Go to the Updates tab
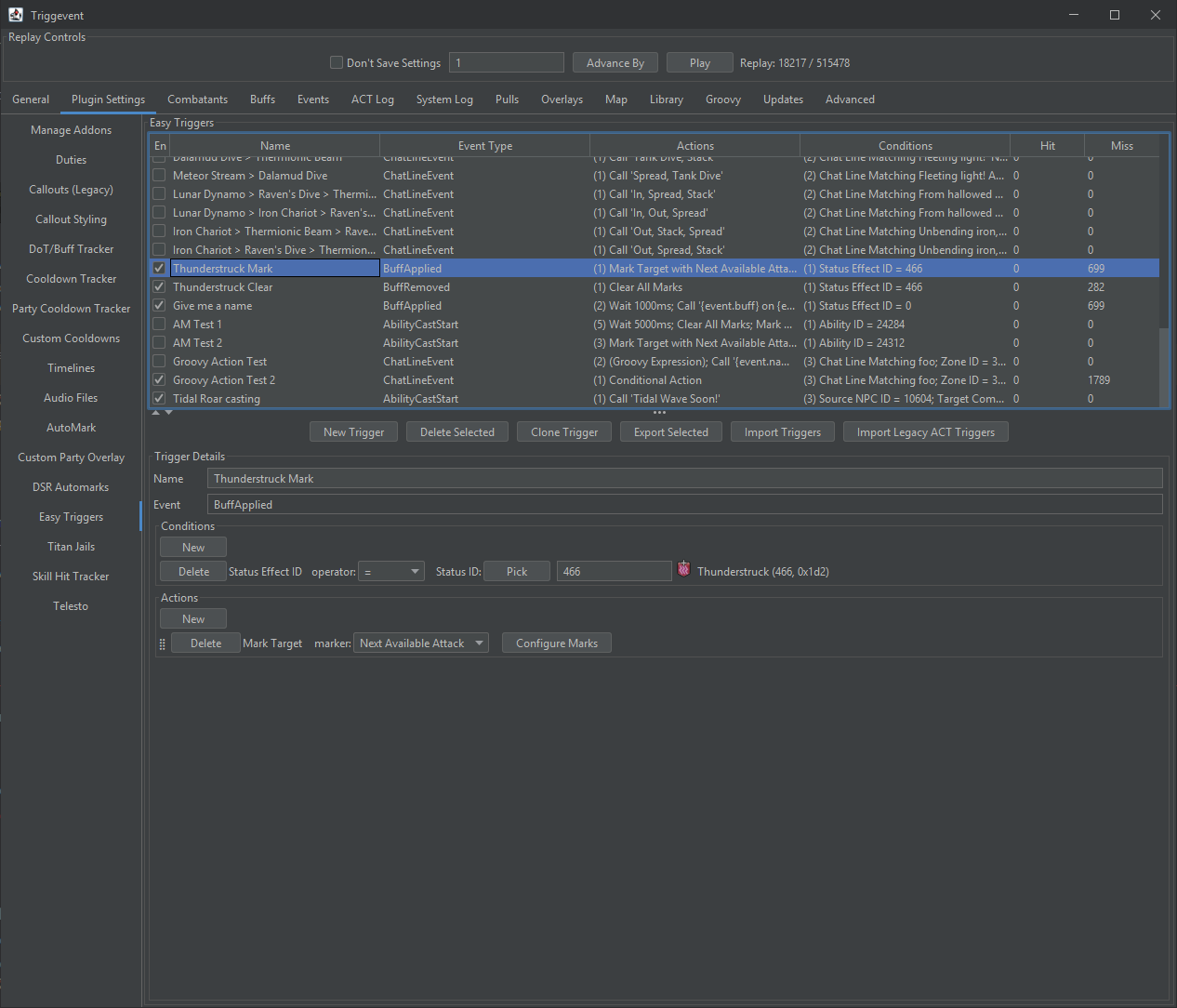This screenshot has height=1008, width=1177. tap(784, 99)
